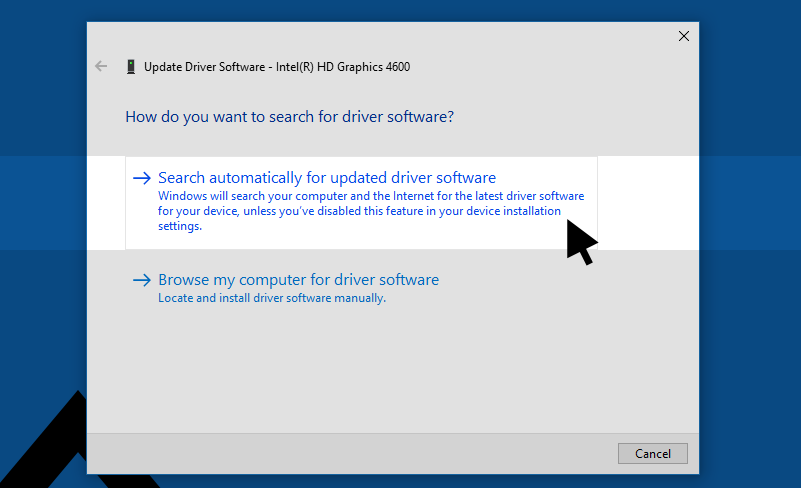Image resolution: width=801 pixels, height=488 pixels.
Task: Click the arrow icon beside Search automatically
Action: click(142, 178)
